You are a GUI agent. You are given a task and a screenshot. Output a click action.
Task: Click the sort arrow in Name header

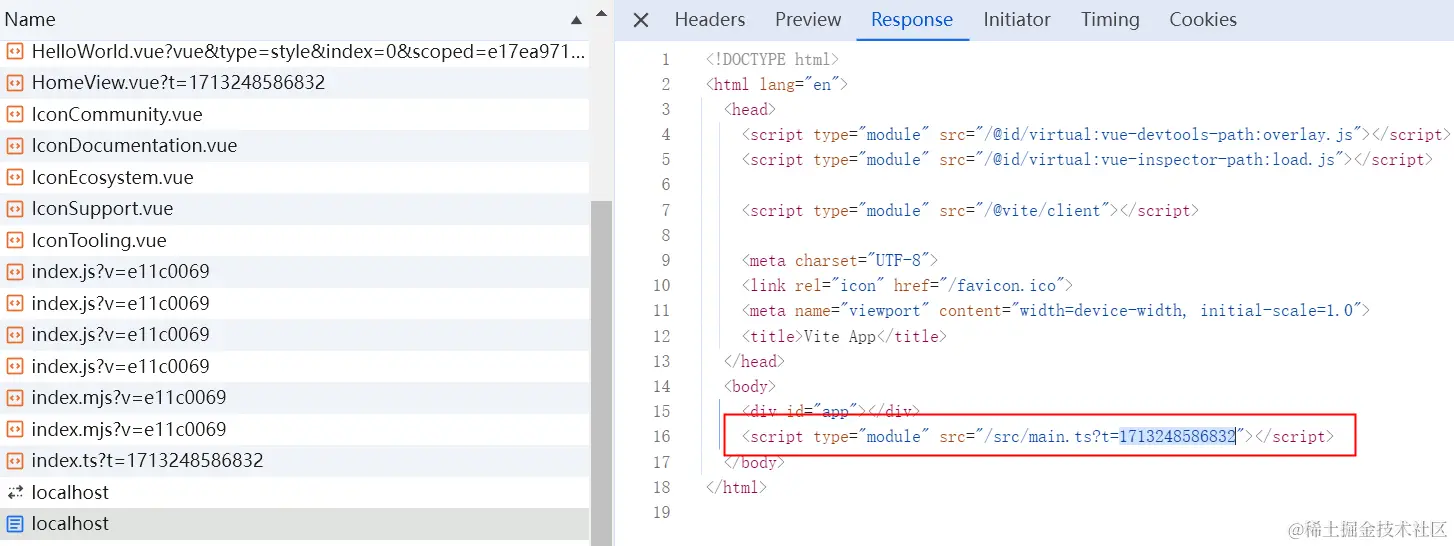[576, 20]
